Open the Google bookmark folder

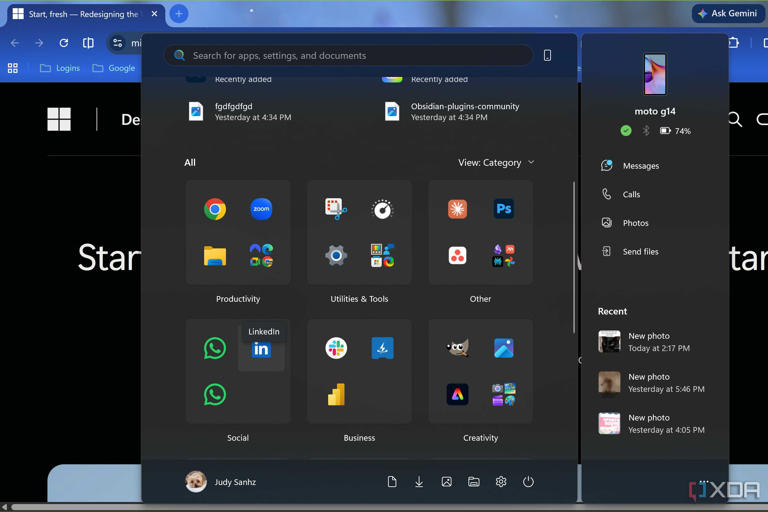click(114, 68)
